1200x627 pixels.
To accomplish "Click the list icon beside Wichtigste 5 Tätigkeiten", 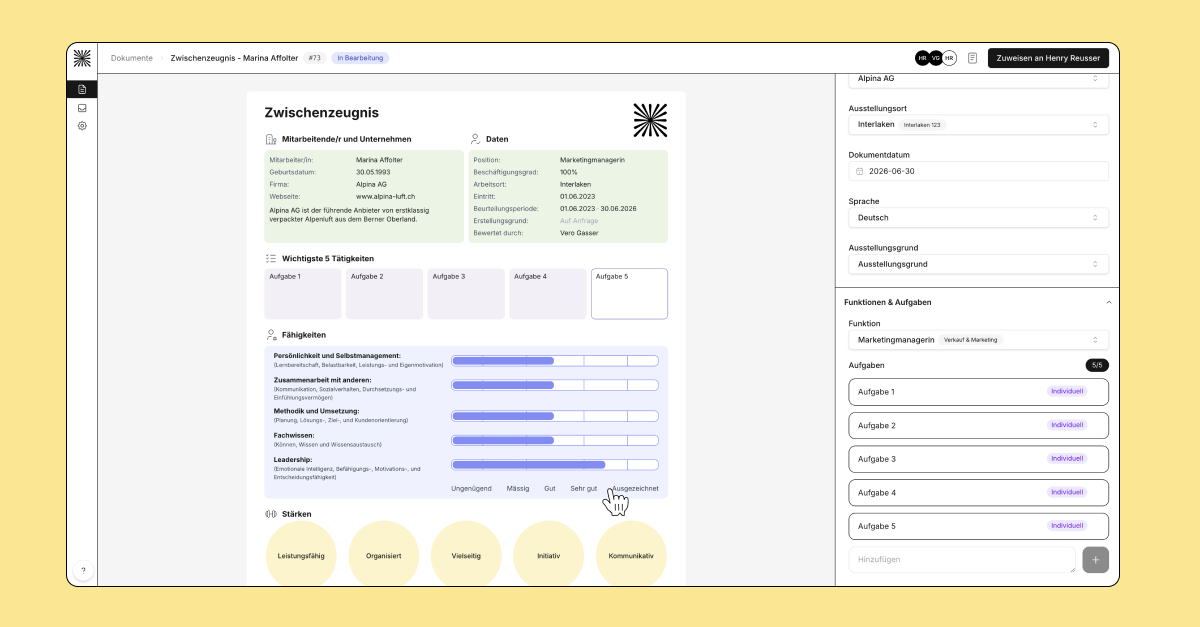I will [271, 258].
